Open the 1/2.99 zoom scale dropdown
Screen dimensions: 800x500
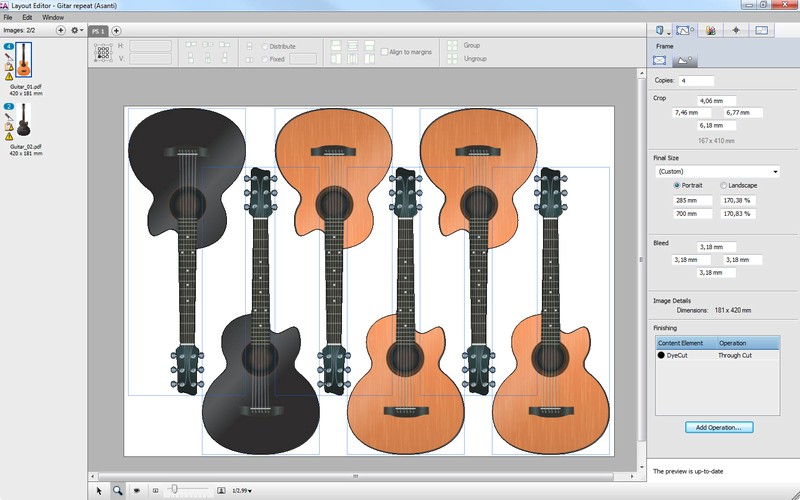click(242, 491)
